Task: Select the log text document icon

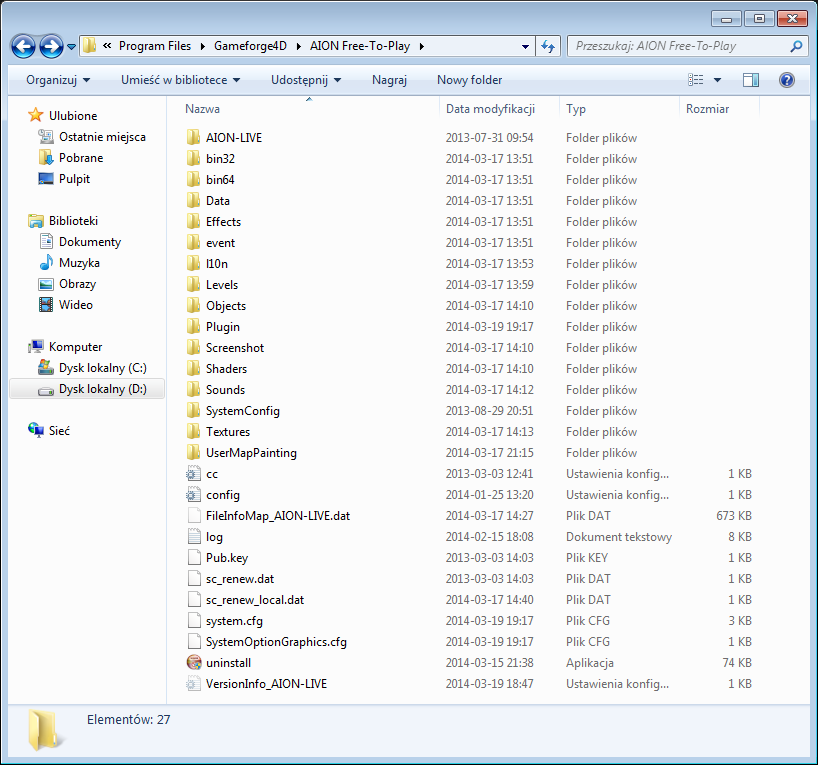Action: coord(194,536)
